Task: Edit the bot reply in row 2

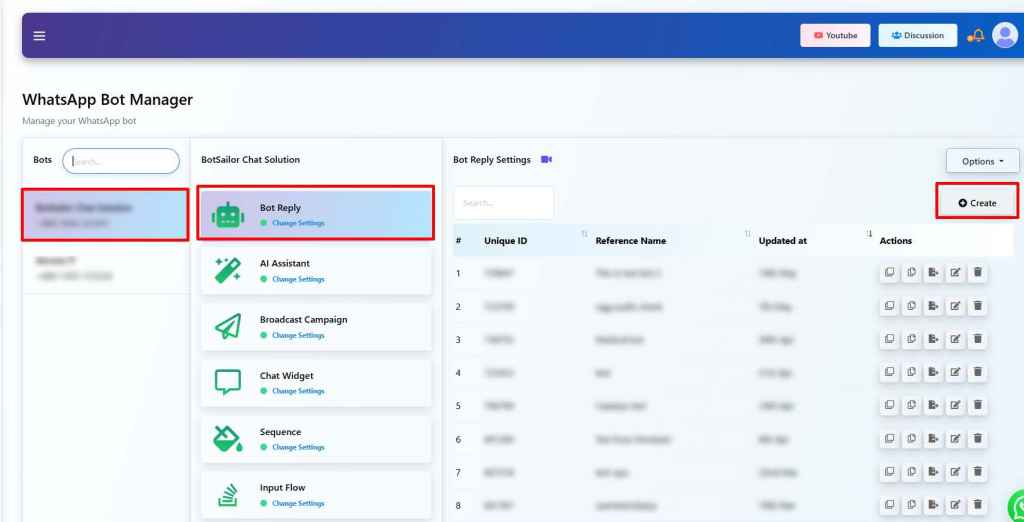Action: click(955, 306)
